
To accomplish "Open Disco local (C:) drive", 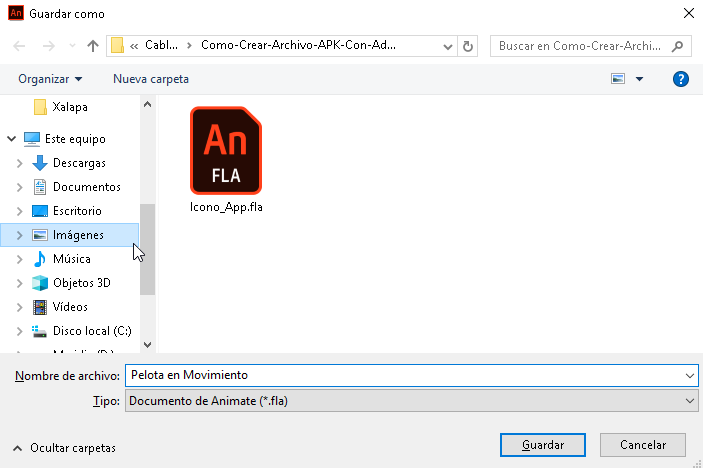I will coord(92,331).
